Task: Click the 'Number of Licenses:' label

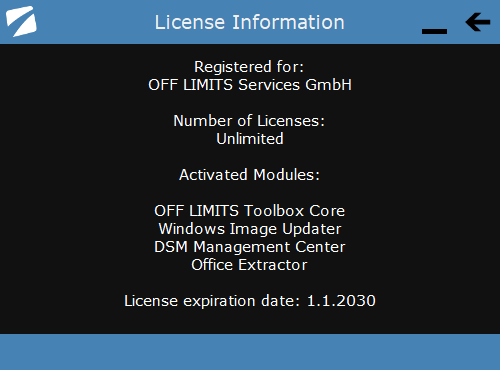Action: tap(249, 121)
